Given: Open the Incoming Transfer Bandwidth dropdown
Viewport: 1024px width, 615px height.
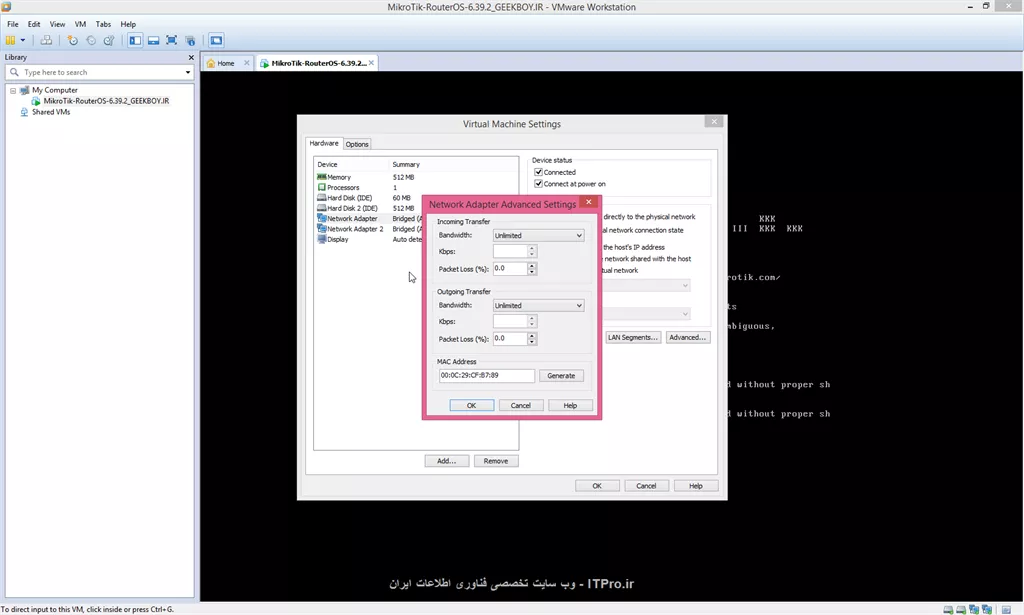Looking at the screenshot, I should [538, 236].
